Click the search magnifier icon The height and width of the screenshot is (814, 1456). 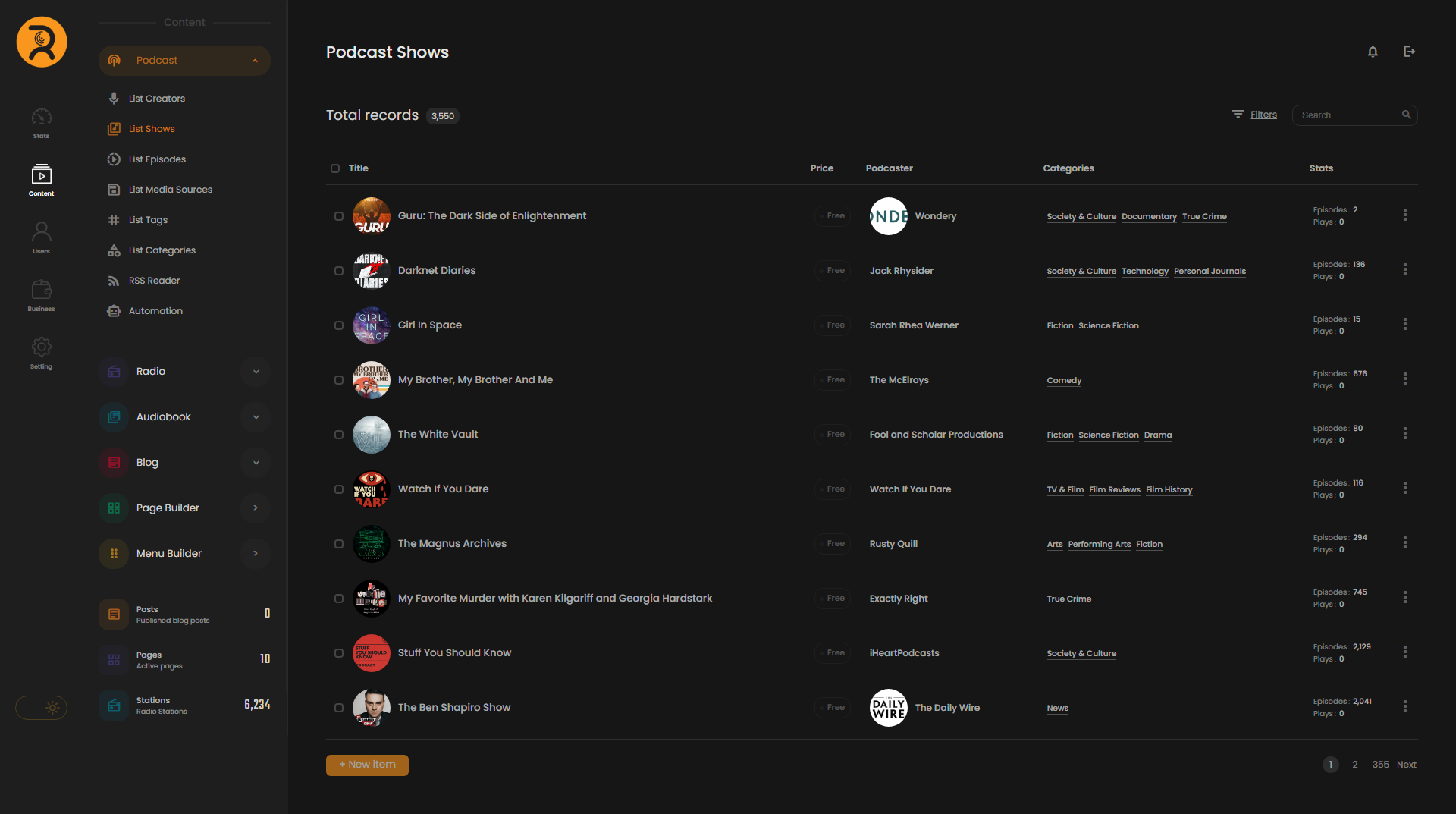[x=1407, y=115]
